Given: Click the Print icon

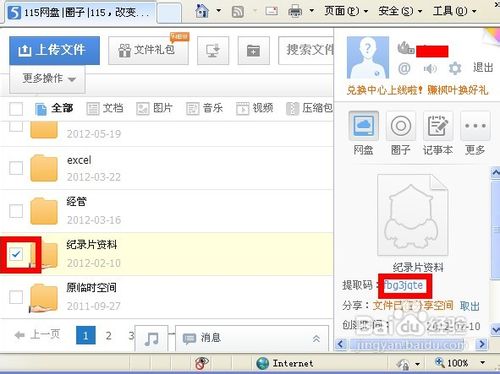Looking at the screenshot, I should point(295,11).
